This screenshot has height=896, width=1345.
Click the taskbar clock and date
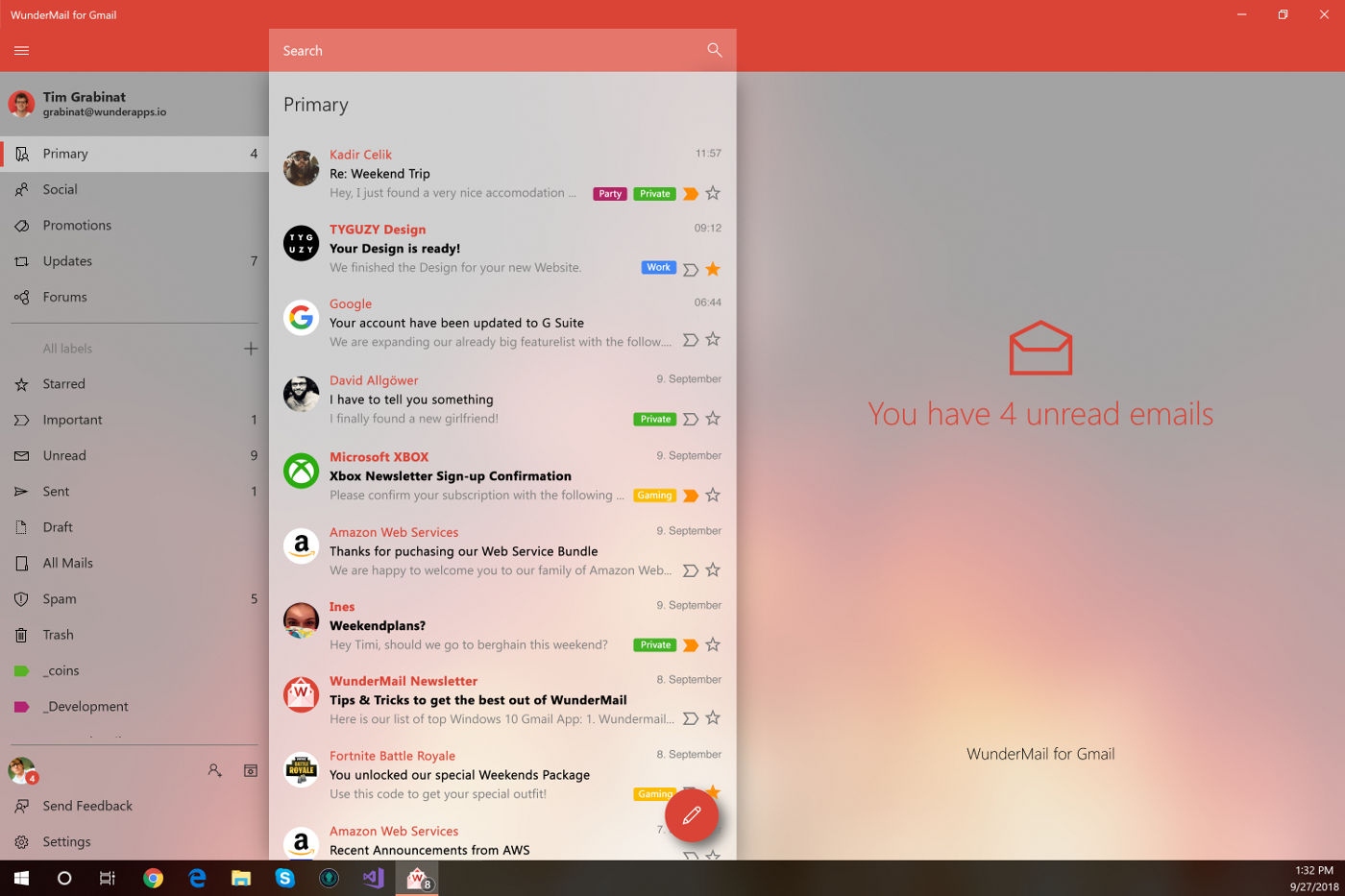(1314, 879)
